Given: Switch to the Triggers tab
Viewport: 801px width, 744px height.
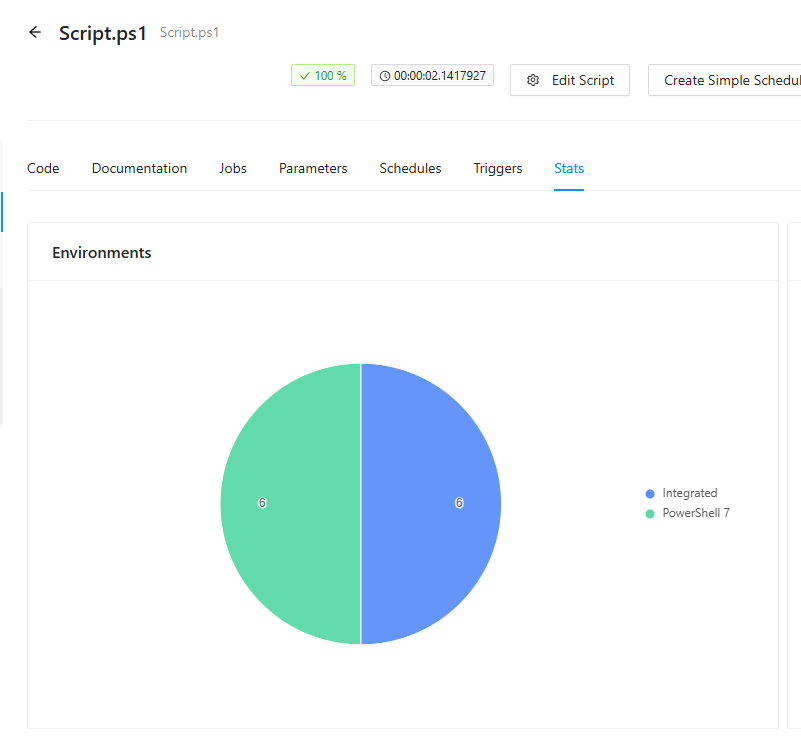Looking at the screenshot, I should click(498, 168).
